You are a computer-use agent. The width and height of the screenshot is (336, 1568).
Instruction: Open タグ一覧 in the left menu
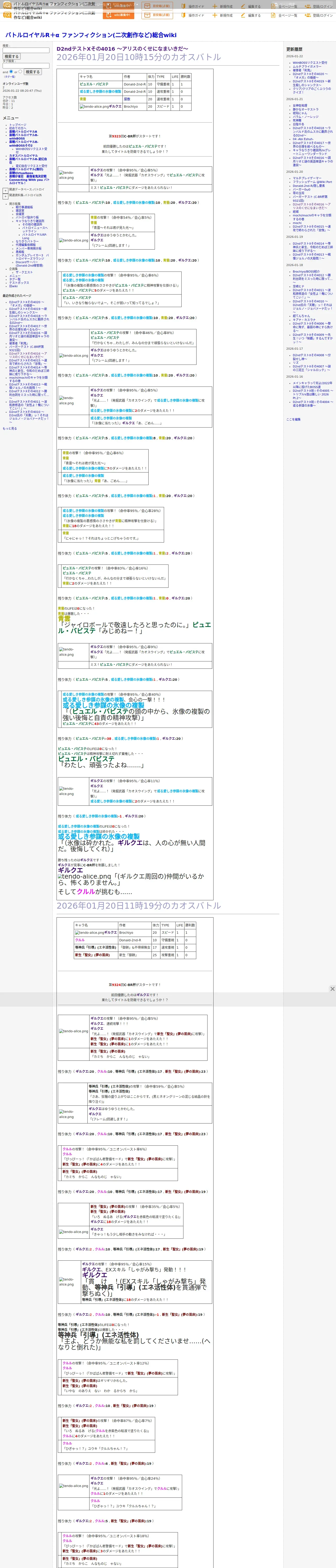15,279
